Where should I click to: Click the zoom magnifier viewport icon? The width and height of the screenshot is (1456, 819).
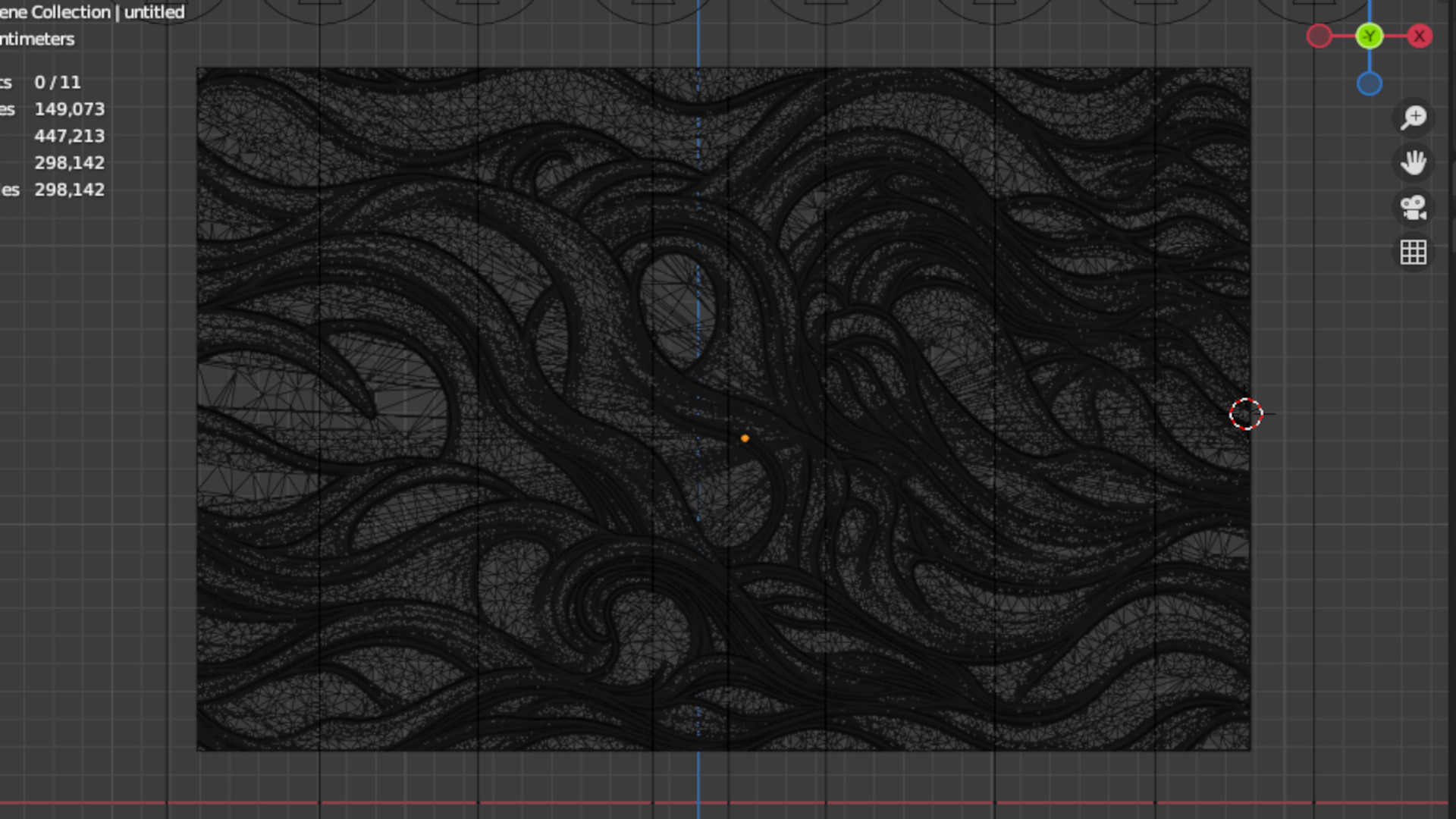coord(1414,118)
